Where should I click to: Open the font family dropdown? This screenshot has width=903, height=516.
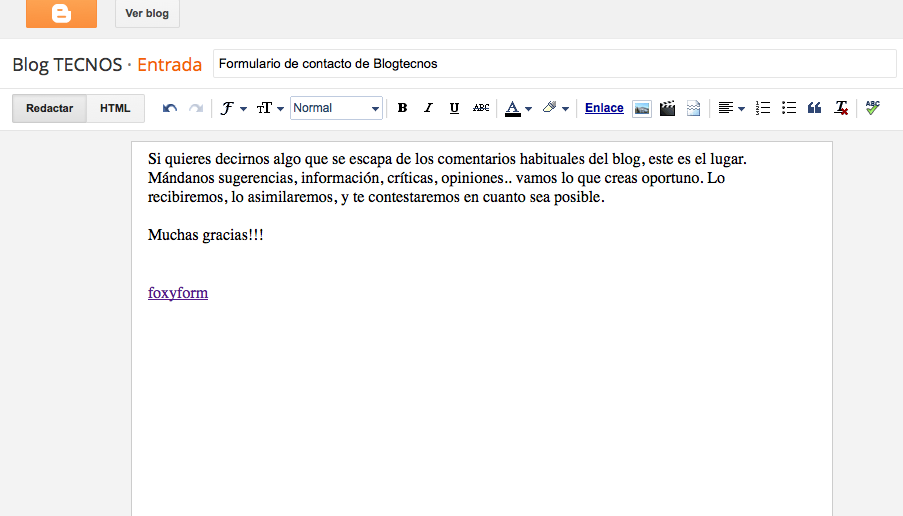(234, 108)
